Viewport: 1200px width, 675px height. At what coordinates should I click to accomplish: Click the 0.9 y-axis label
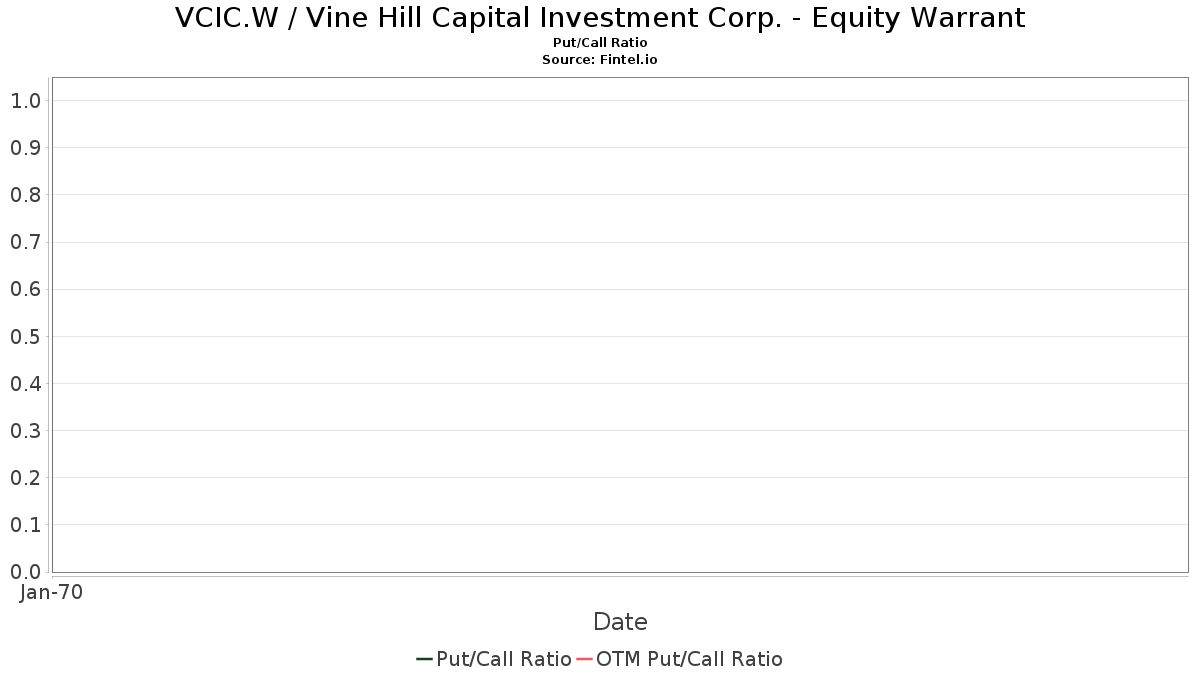[x=26, y=148]
